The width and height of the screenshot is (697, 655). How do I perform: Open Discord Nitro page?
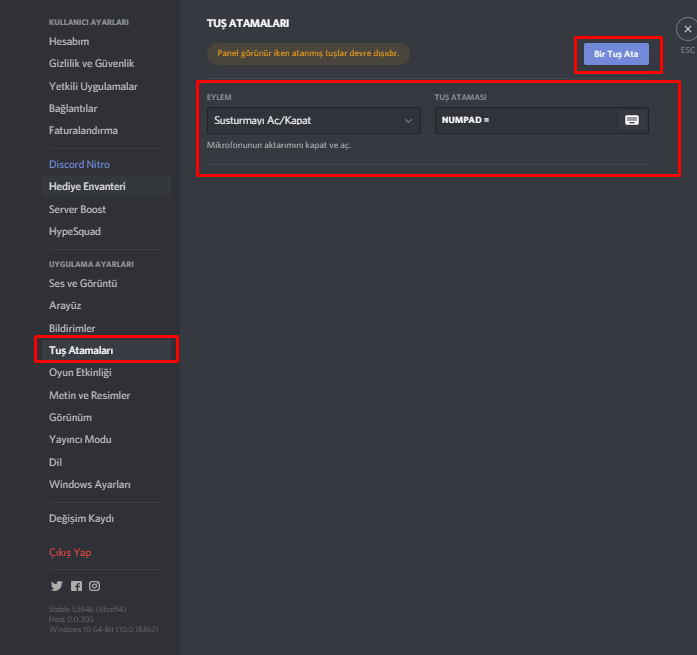pos(79,164)
